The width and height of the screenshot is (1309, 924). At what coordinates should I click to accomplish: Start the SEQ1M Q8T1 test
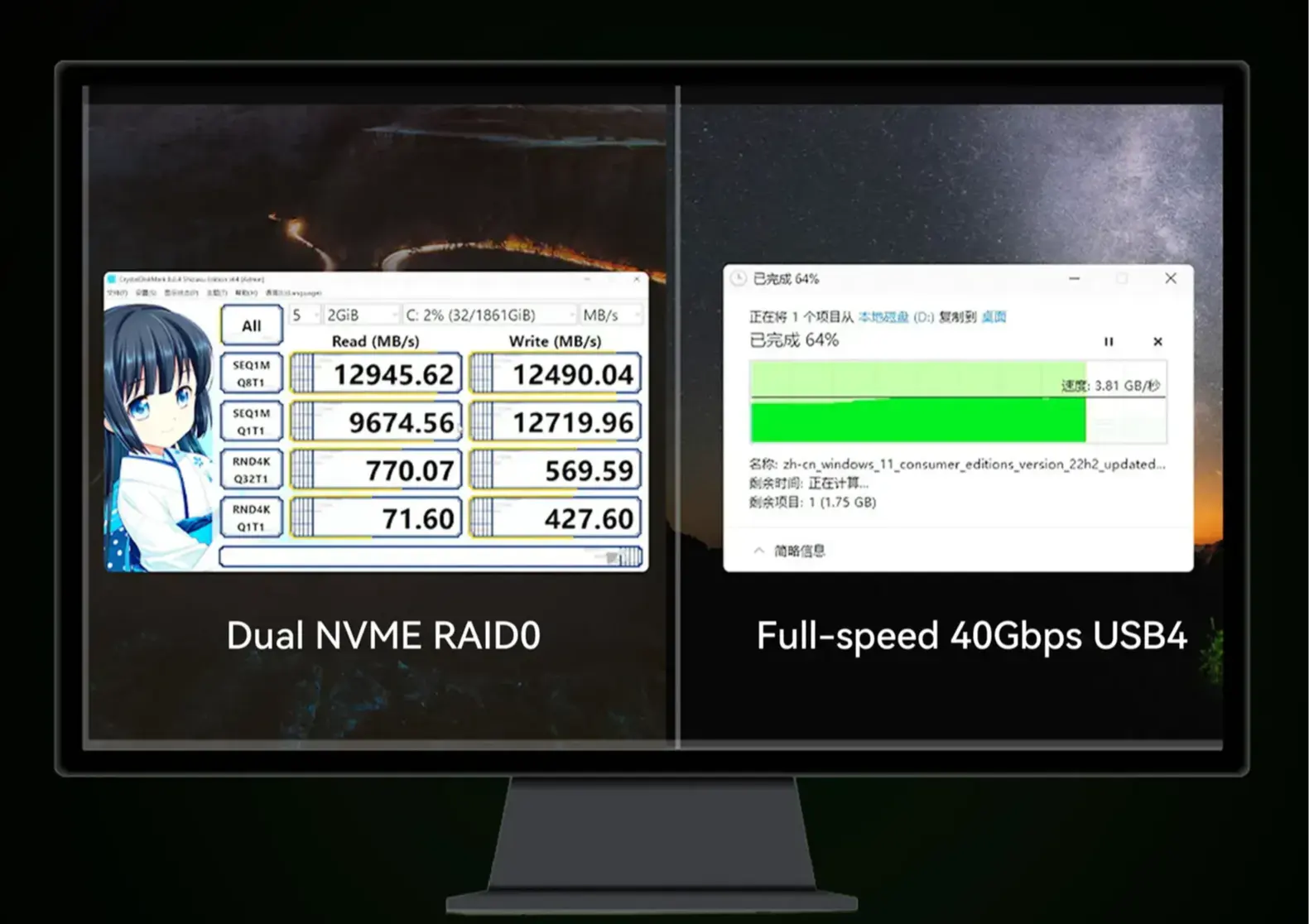coord(252,373)
